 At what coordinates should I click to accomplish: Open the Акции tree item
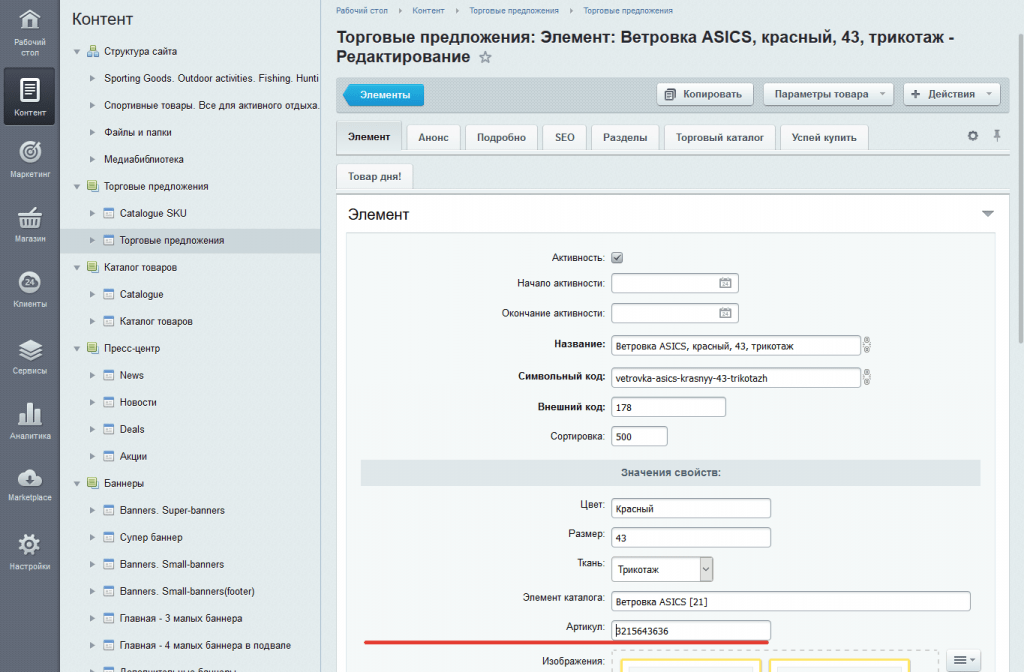pos(133,456)
